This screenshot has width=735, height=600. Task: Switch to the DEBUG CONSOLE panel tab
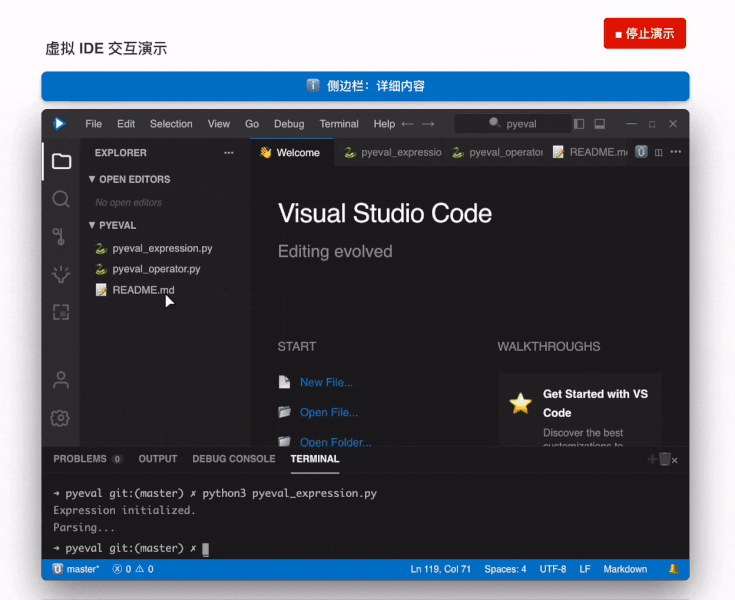pyautogui.click(x=233, y=459)
